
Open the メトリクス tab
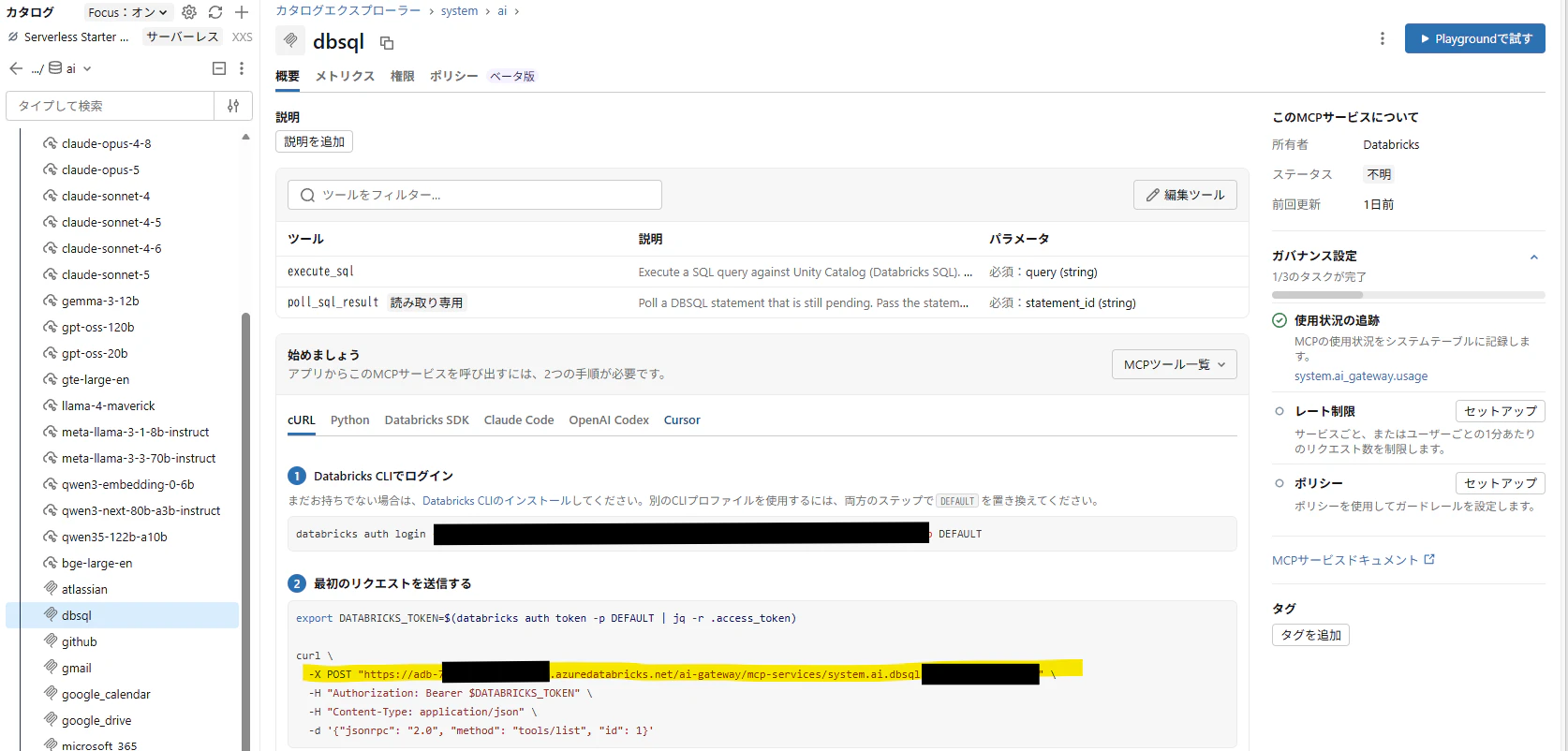pyautogui.click(x=345, y=76)
